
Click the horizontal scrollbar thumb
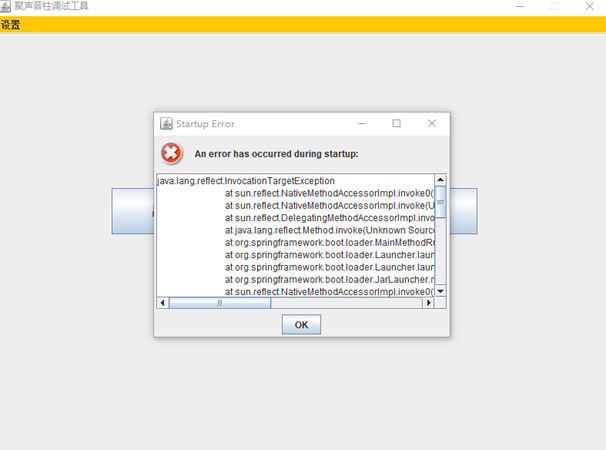[220, 303]
